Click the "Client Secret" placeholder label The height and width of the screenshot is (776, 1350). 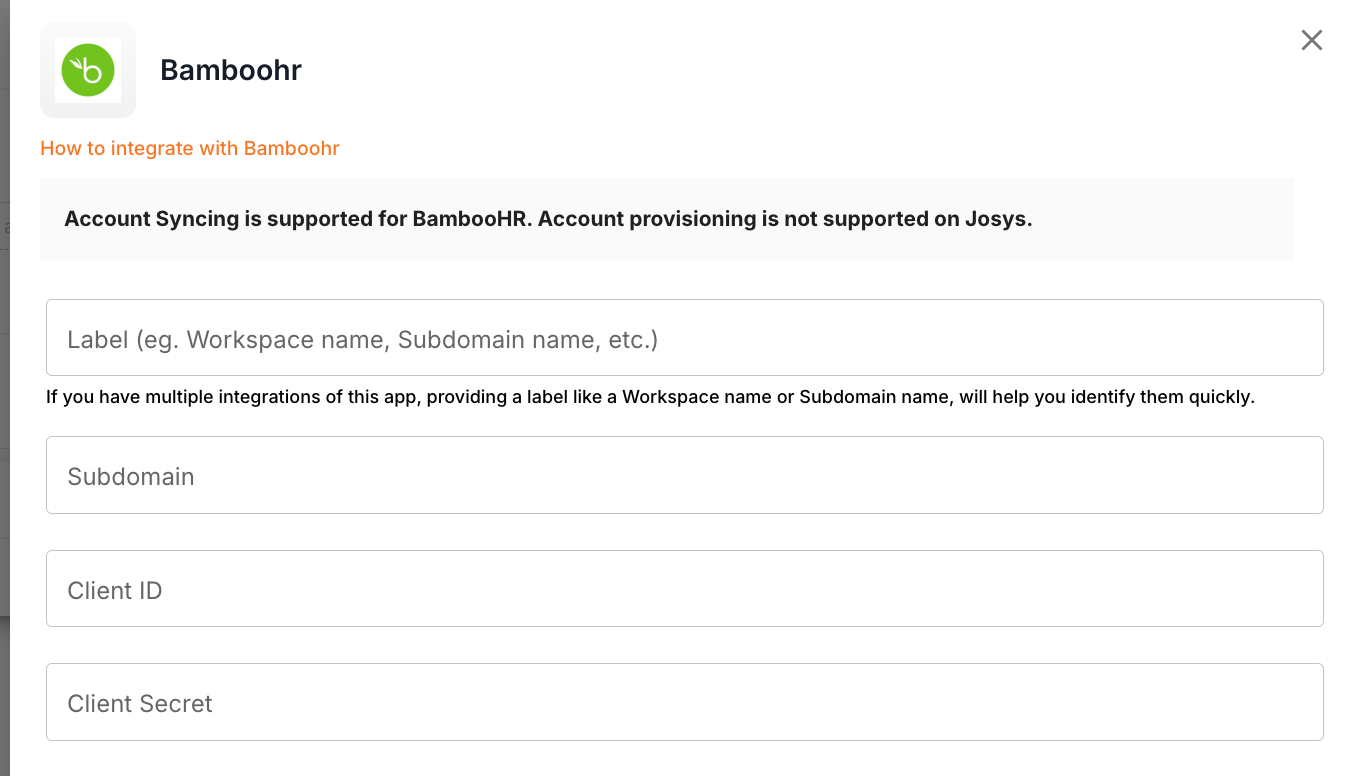click(x=140, y=704)
